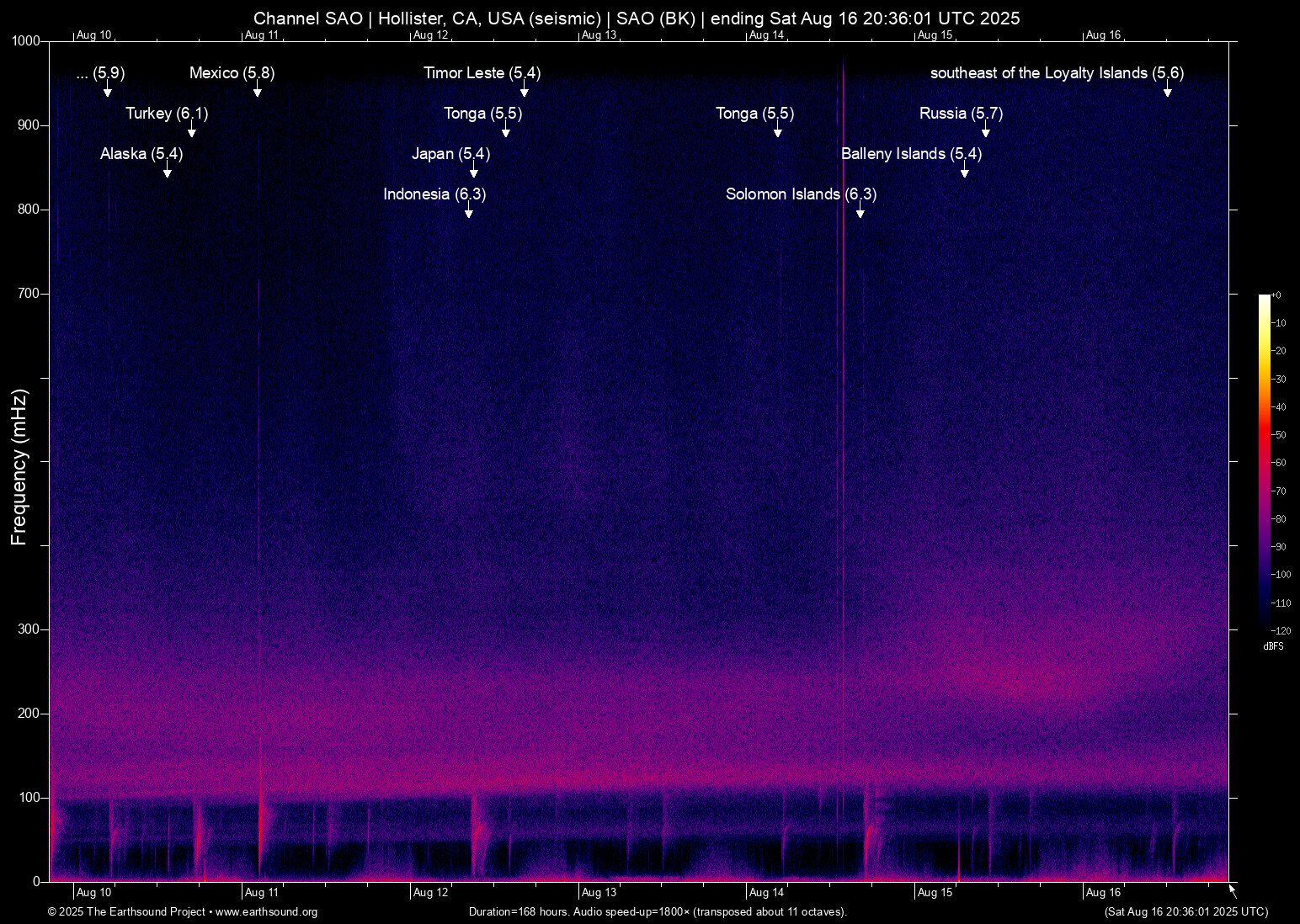Click the Aug 15 label on top axis
Screen dimensions: 1300x924
pyautogui.click(x=935, y=35)
